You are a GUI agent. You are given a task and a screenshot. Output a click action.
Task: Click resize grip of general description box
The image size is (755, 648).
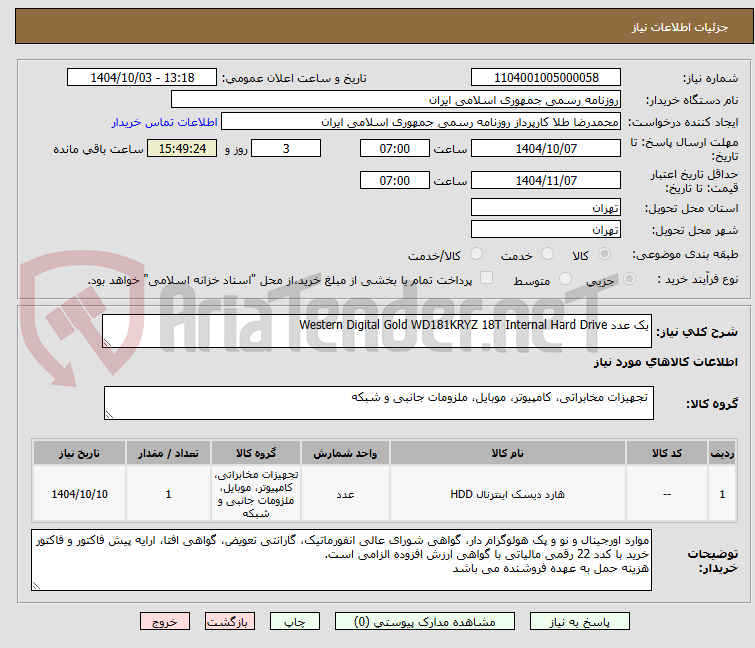point(107,343)
